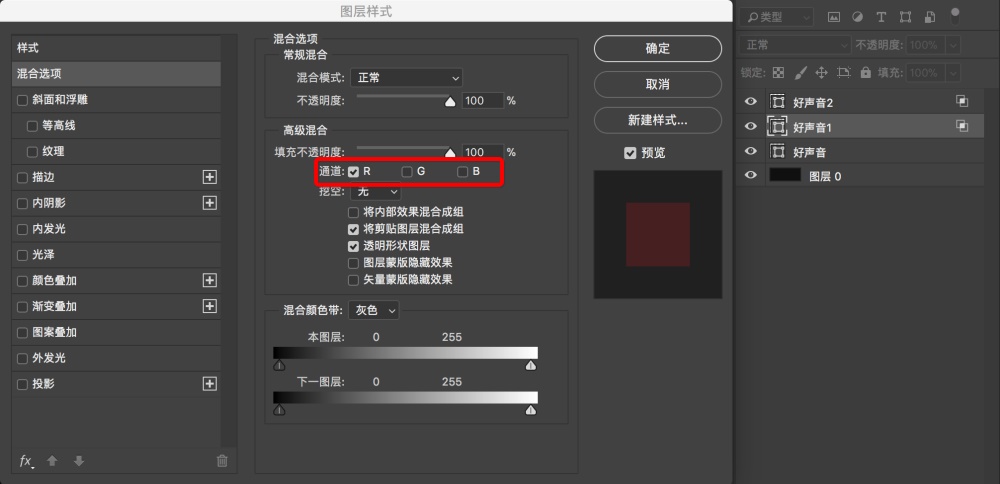The height and width of the screenshot is (484, 1000).
Task: Click the plus icon next to 投影
Action: point(209,384)
